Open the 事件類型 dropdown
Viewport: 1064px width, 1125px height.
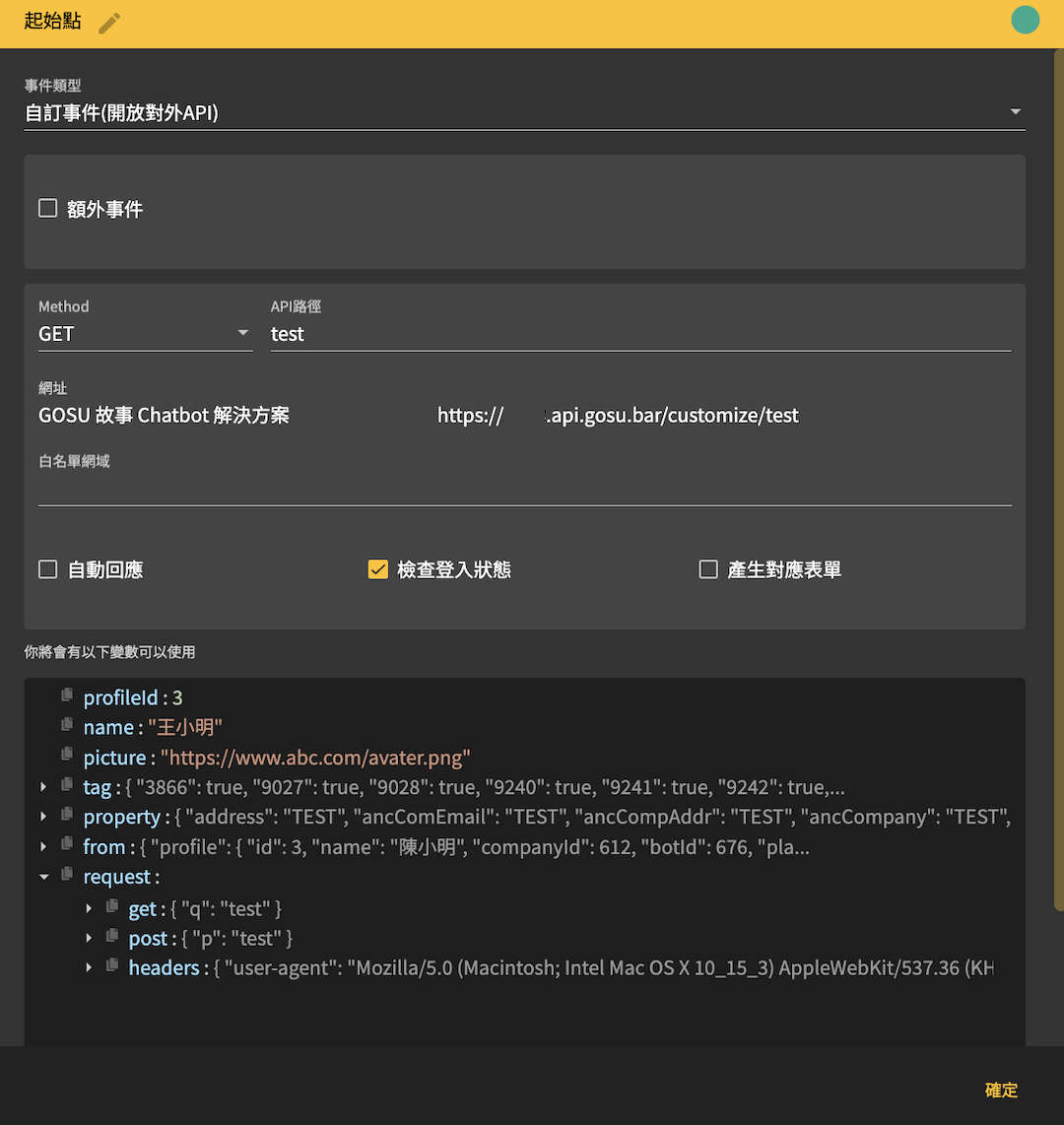tap(524, 112)
